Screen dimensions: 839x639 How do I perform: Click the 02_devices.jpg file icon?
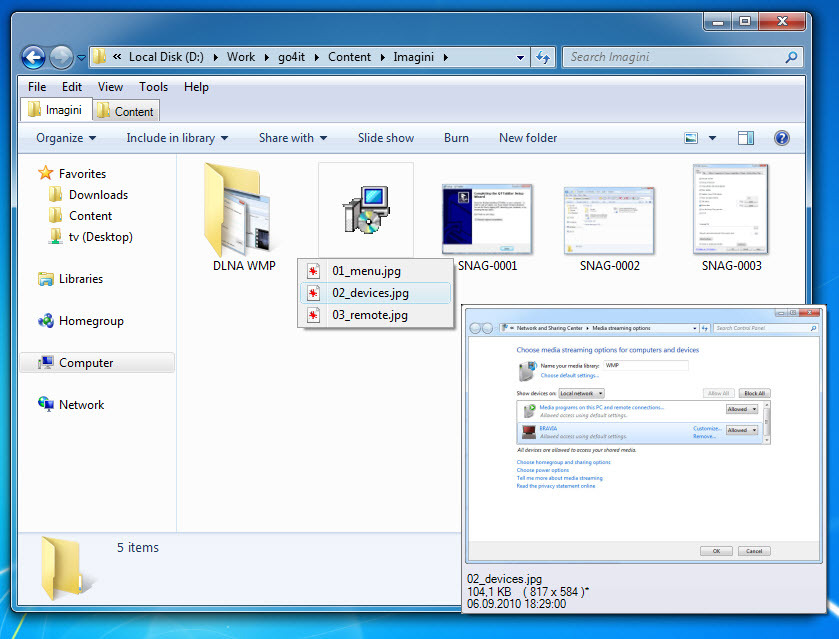click(x=314, y=293)
